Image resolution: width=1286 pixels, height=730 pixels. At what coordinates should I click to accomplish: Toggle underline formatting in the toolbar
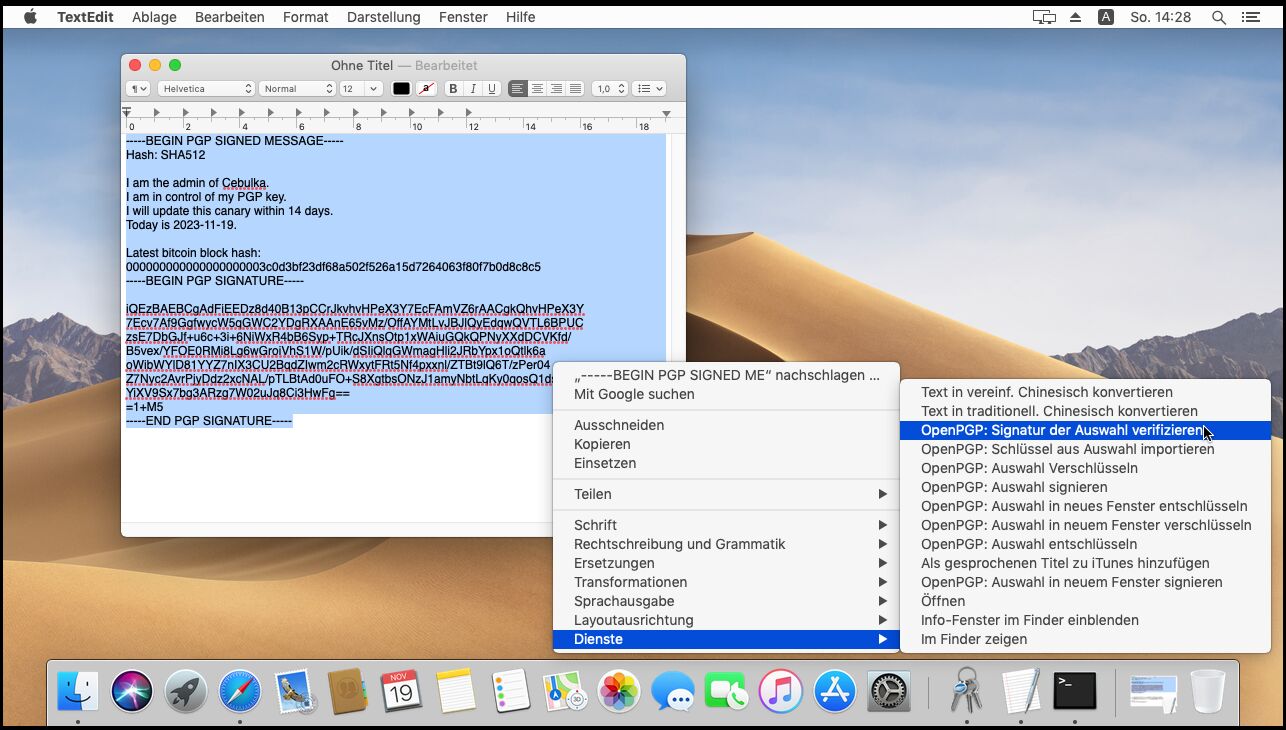tap(491, 89)
